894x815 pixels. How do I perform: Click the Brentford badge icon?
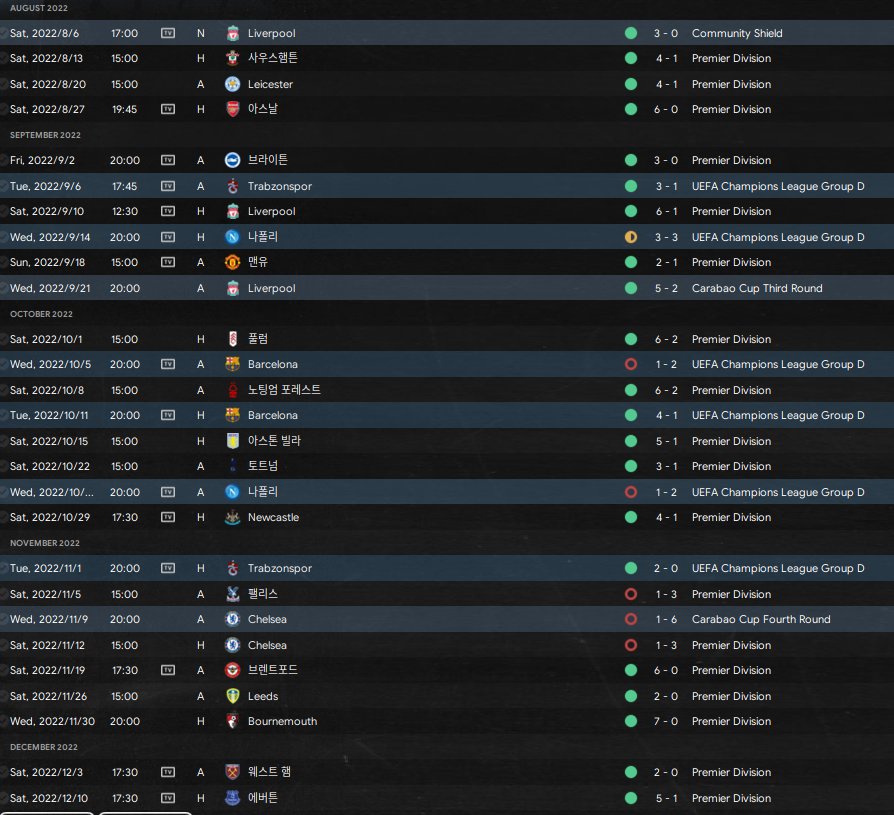coord(233,670)
